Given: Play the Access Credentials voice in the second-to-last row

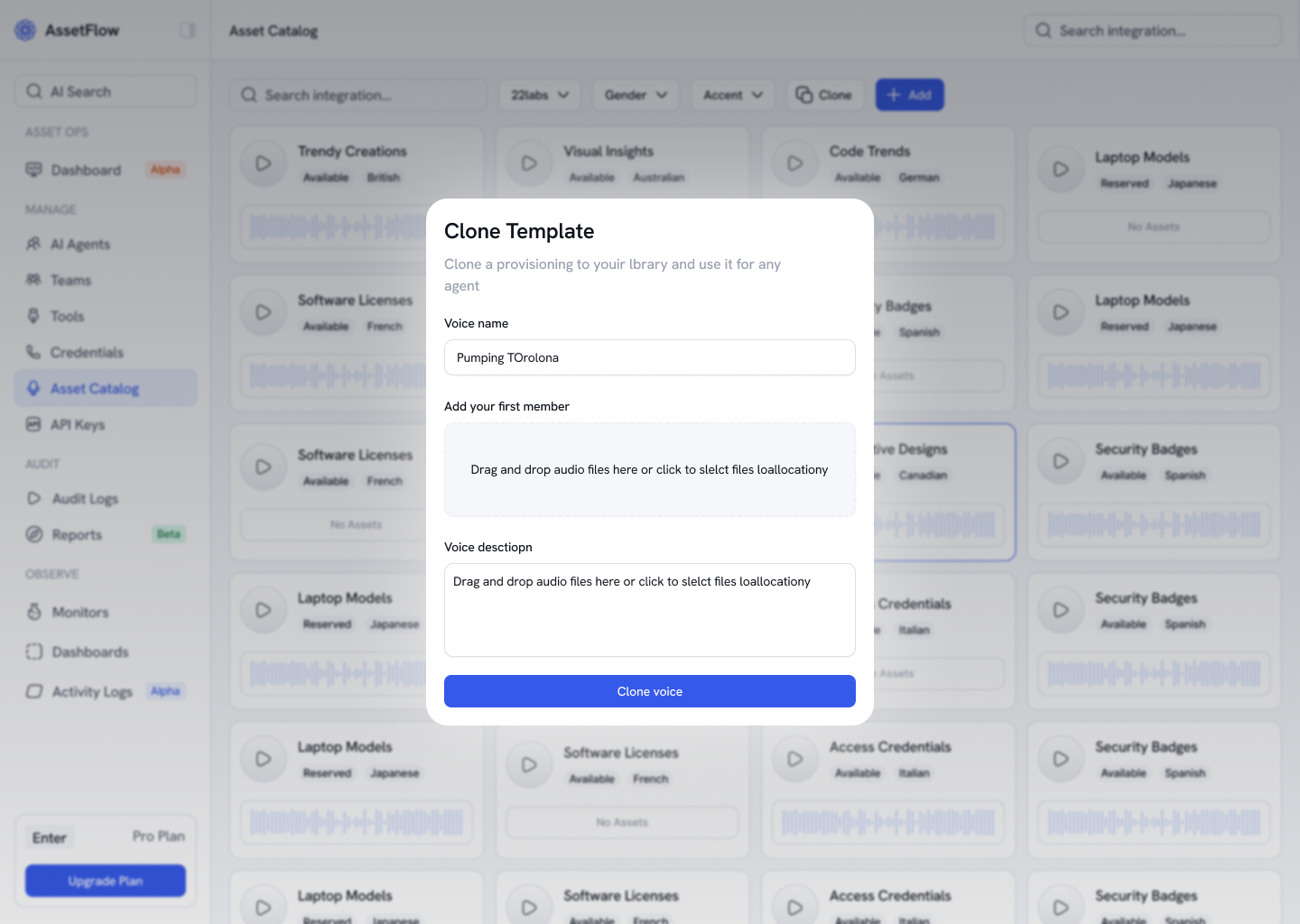Looking at the screenshot, I should 795,759.
